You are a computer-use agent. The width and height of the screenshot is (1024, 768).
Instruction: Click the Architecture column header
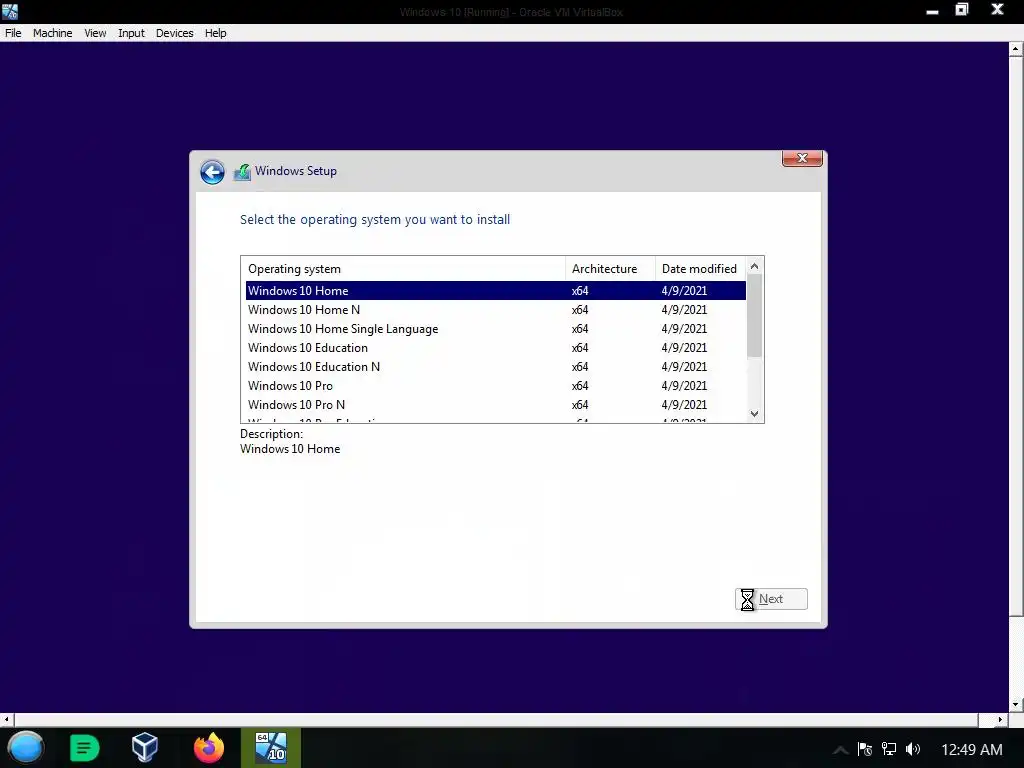click(610, 269)
